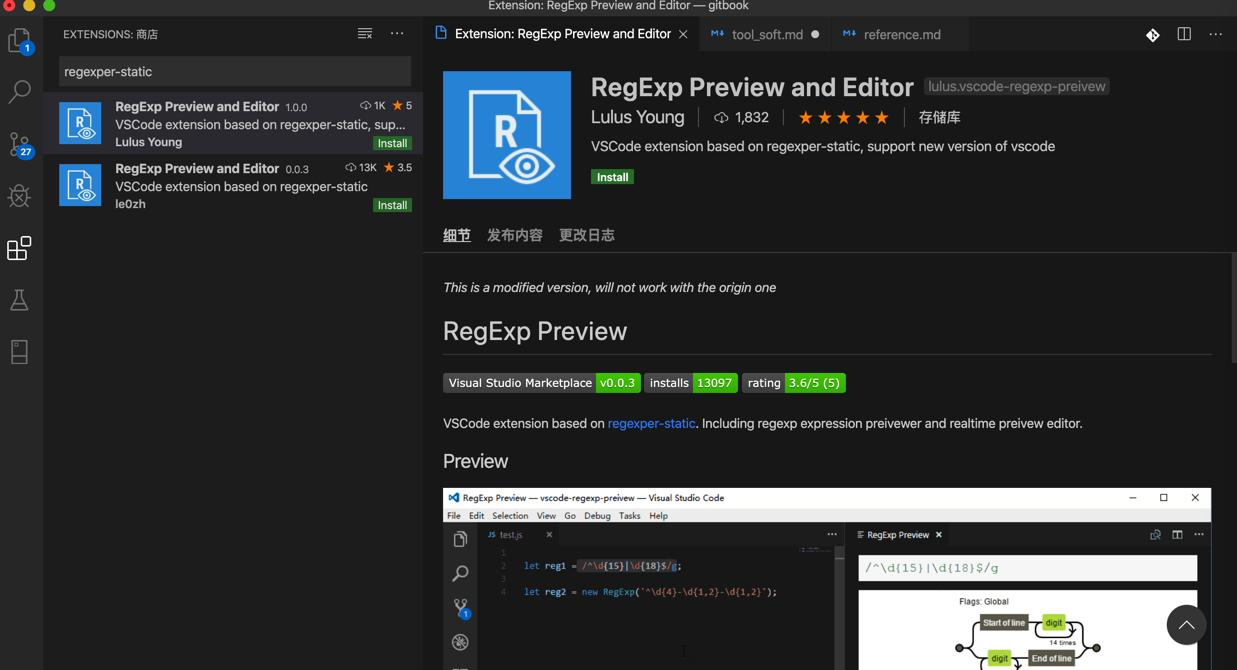Open the Search view in activity bar
The height and width of the screenshot is (670, 1237).
[x=20, y=92]
